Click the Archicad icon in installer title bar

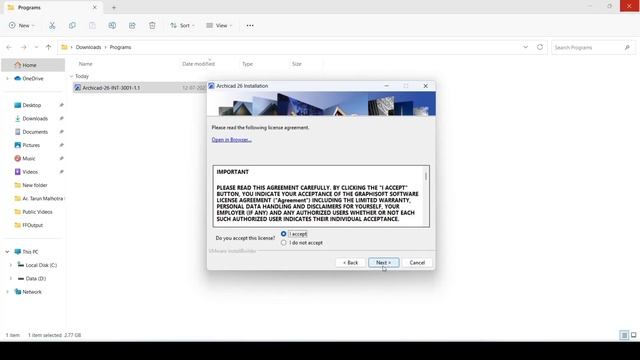(x=211, y=86)
